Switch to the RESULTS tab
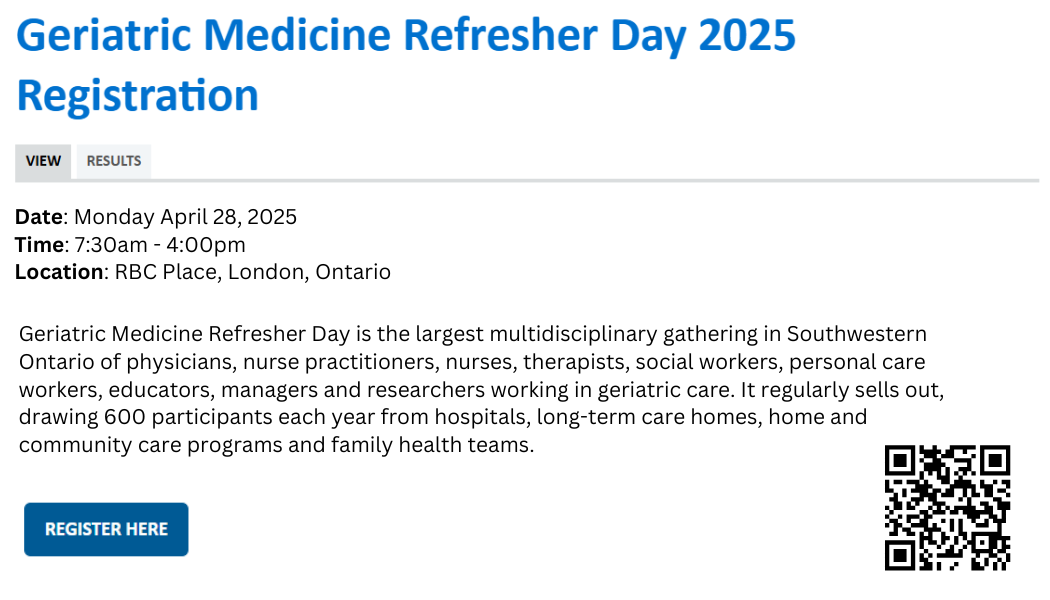The image size is (1050, 600). tap(114, 161)
